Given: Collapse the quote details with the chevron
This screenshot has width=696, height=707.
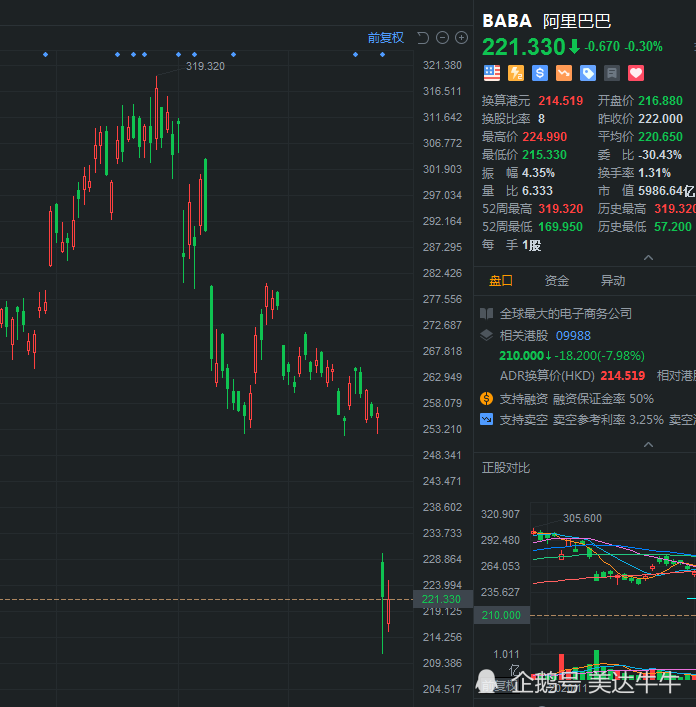Looking at the screenshot, I should point(648,257).
